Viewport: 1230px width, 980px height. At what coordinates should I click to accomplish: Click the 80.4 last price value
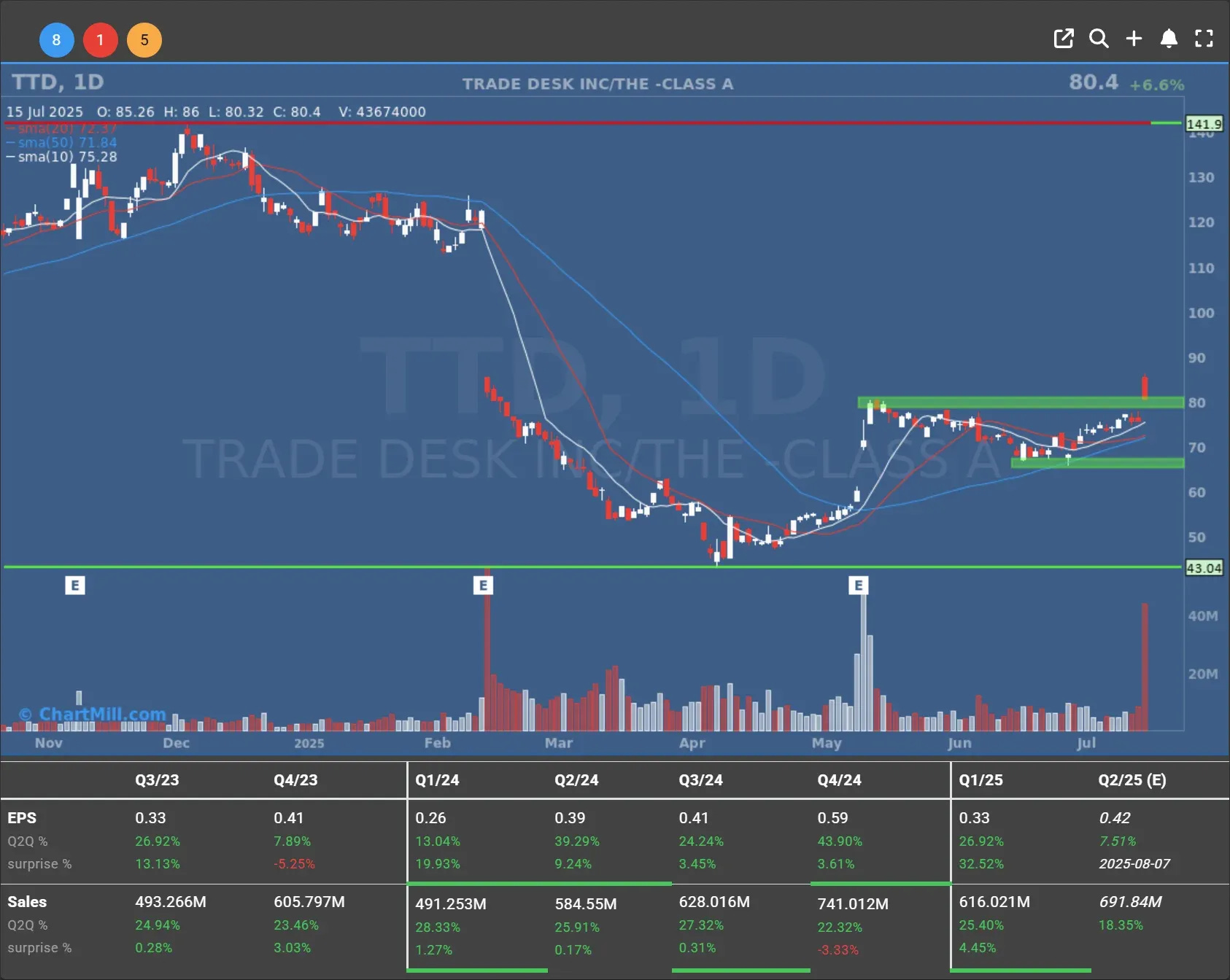point(1093,82)
